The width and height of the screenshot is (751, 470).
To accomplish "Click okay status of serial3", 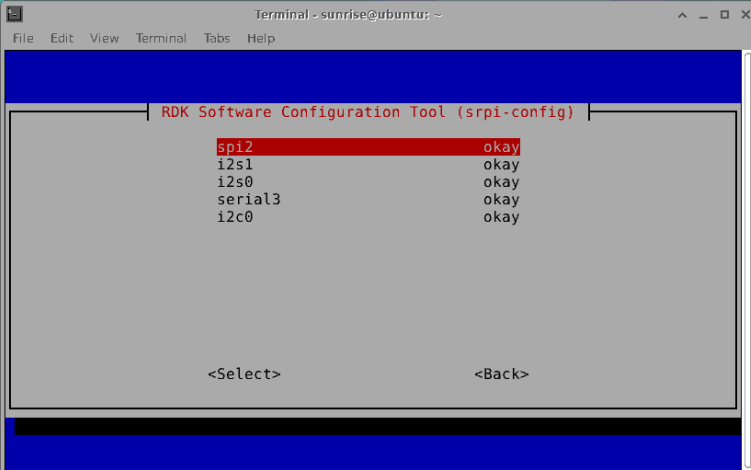I will [x=501, y=200].
